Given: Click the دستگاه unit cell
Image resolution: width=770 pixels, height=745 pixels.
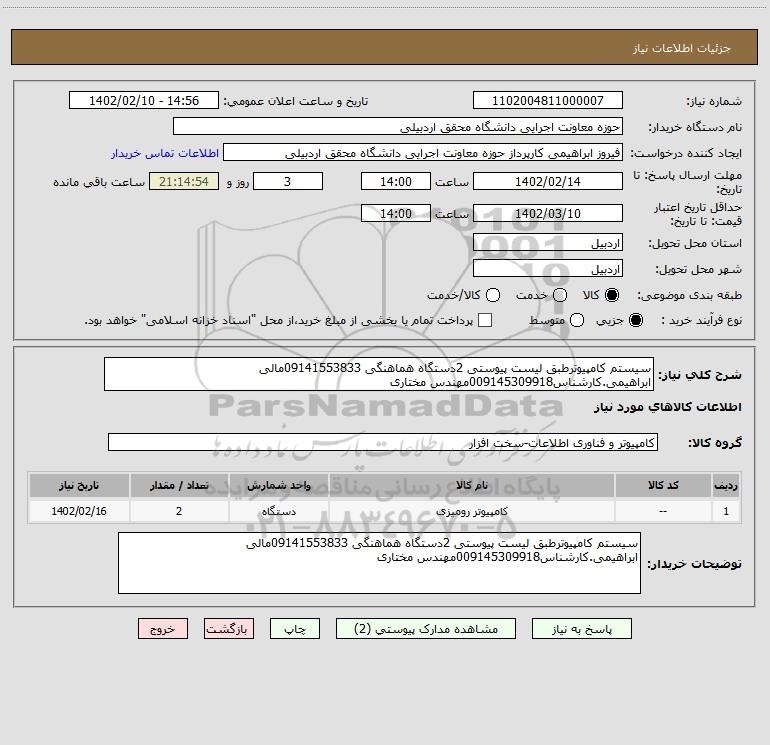Looking at the screenshot, I should point(278,511).
